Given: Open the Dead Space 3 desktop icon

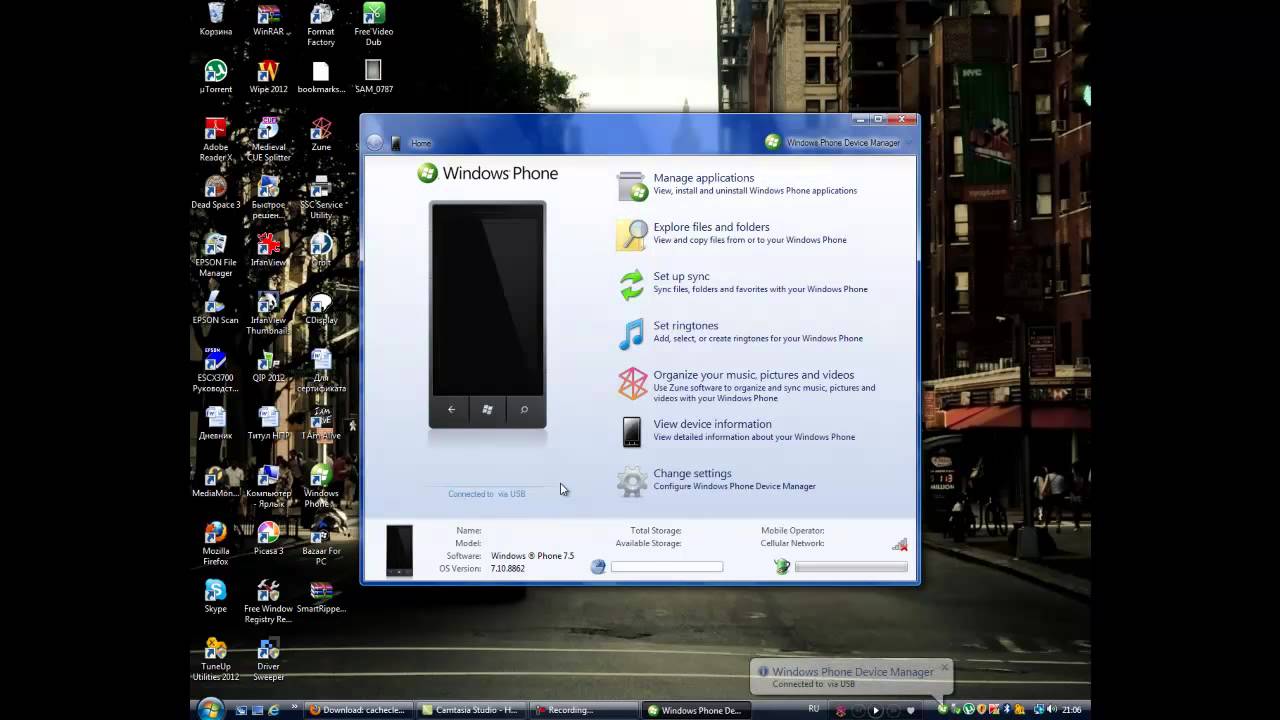Looking at the screenshot, I should click(x=216, y=193).
